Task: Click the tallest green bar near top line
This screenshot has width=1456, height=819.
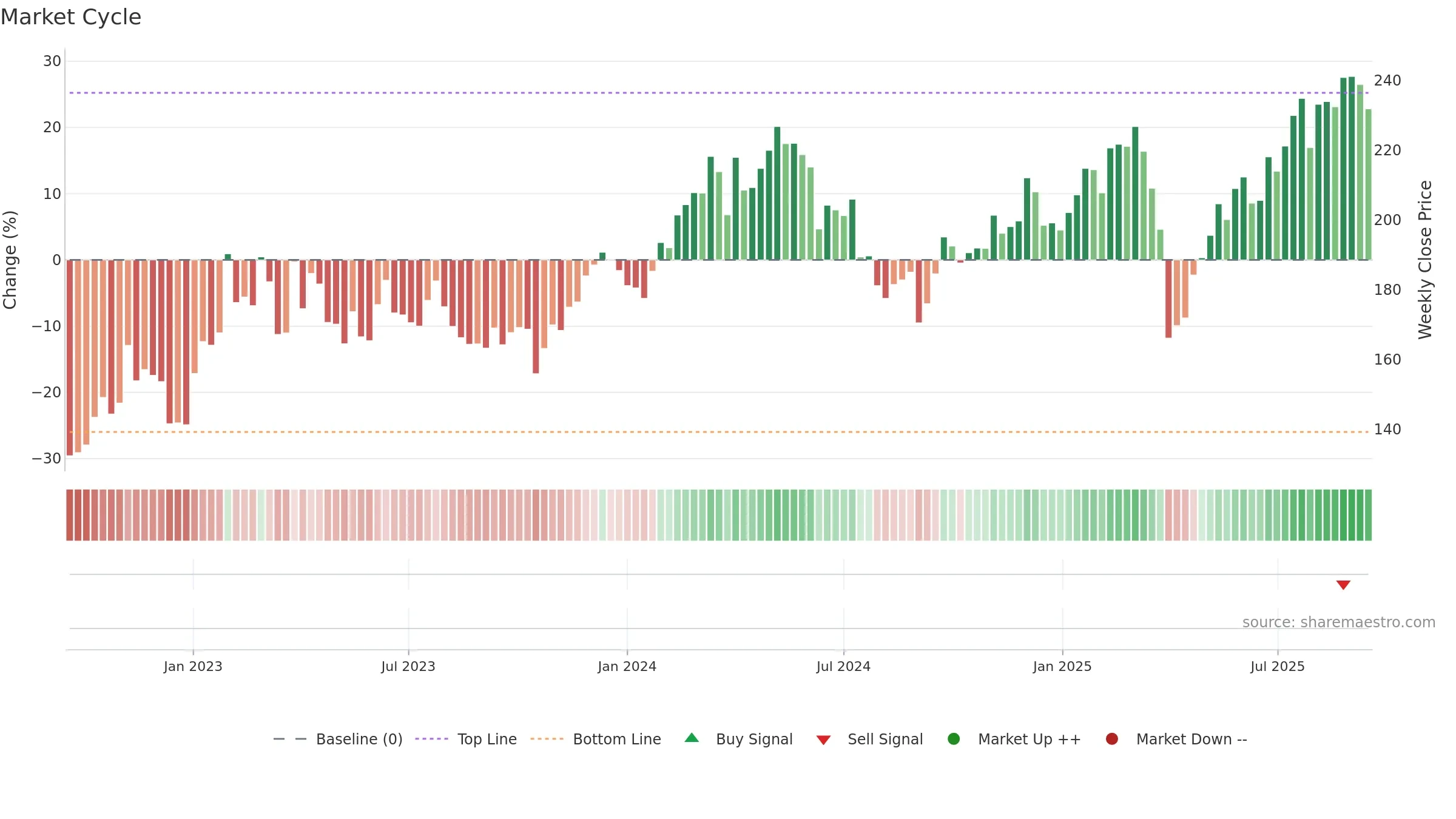Action: tap(1352, 168)
